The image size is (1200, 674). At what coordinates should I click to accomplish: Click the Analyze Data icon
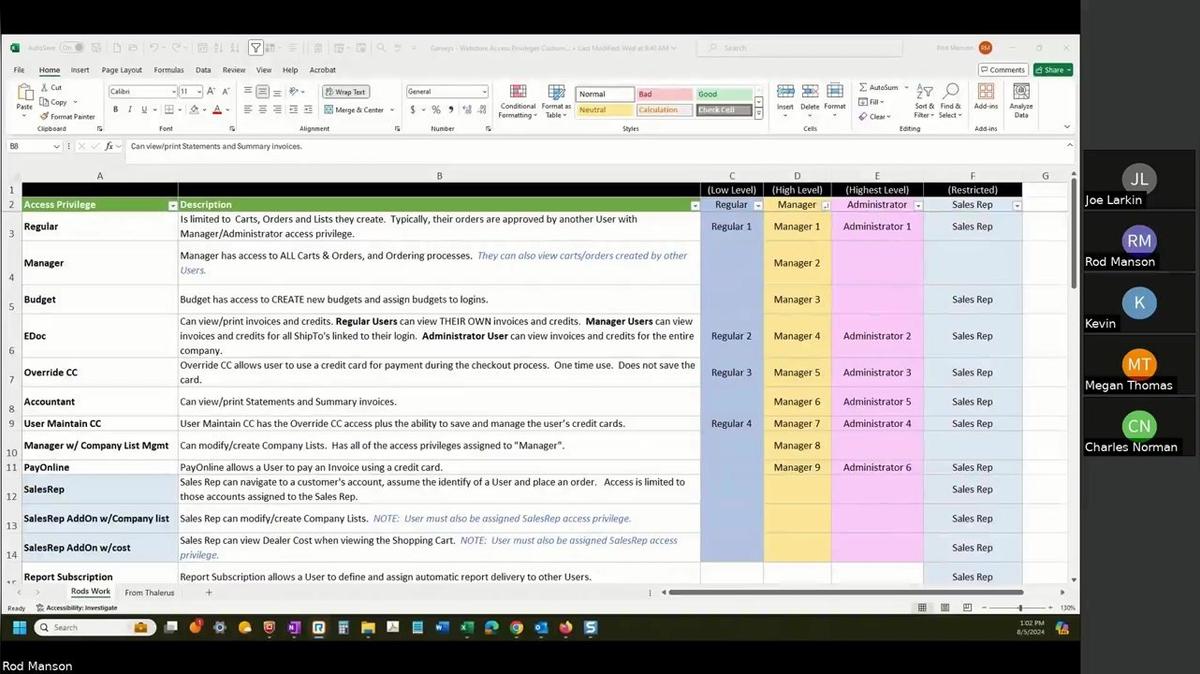click(1021, 100)
